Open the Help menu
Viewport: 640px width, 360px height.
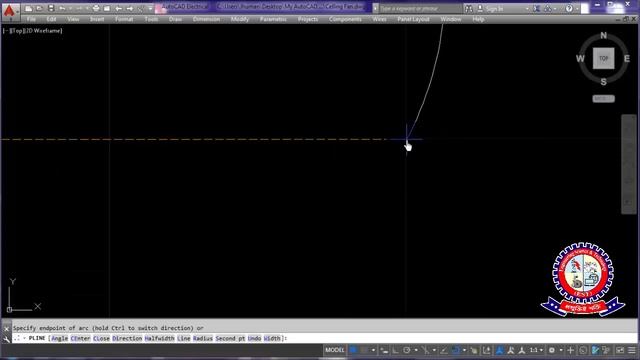tap(478, 19)
